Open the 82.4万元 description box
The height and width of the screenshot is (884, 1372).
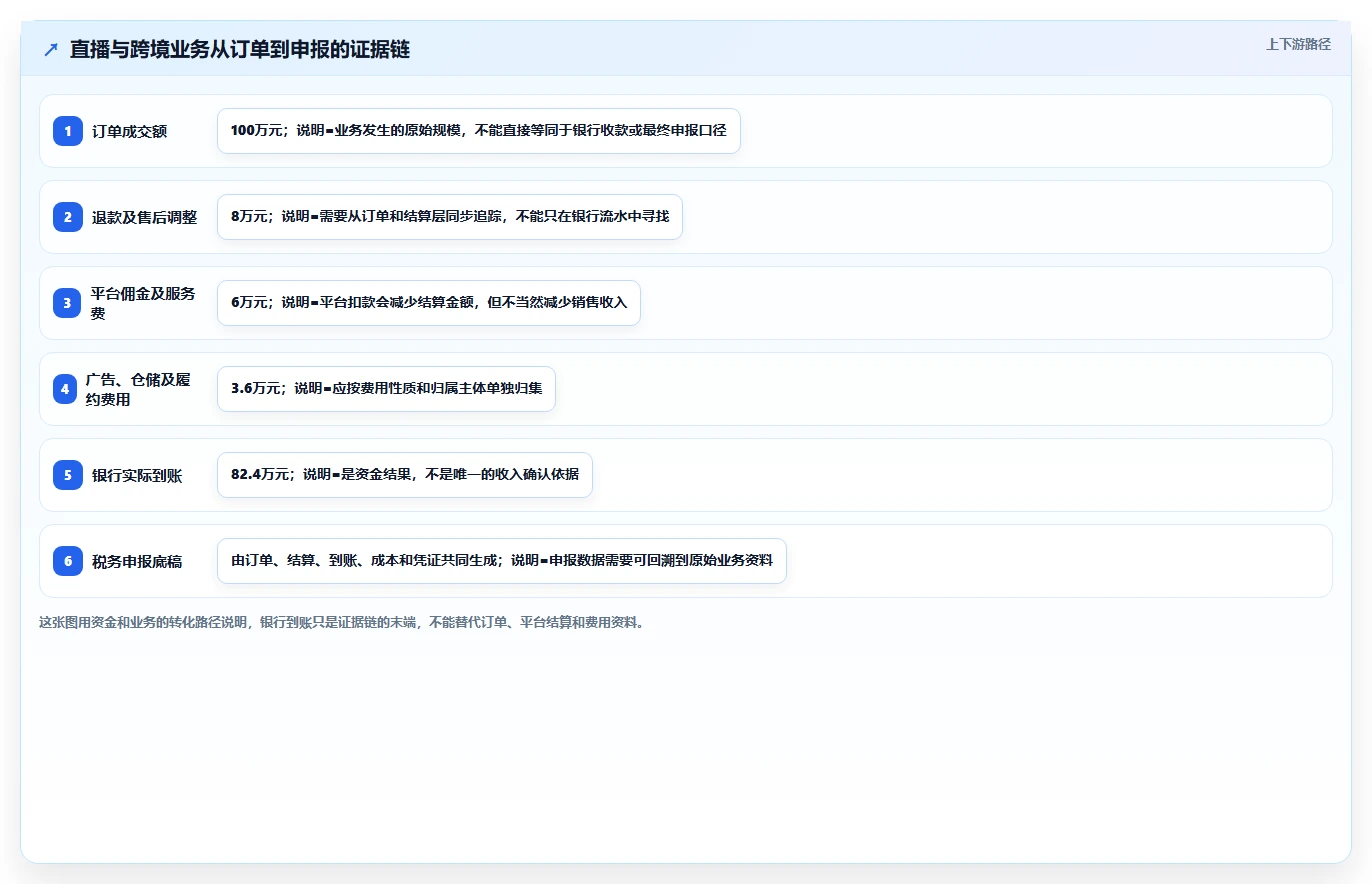pyautogui.click(x=405, y=475)
